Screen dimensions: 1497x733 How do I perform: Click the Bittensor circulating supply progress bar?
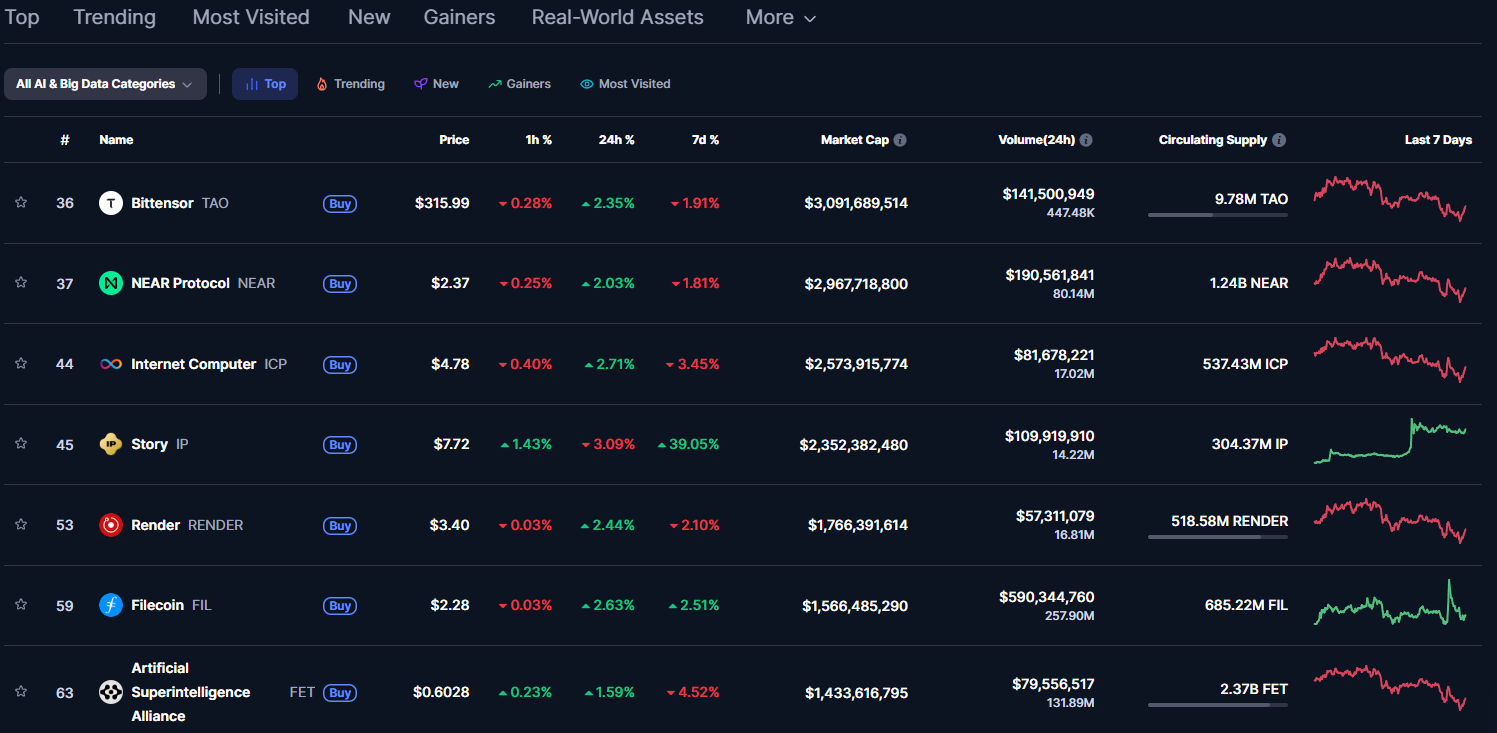(1218, 215)
